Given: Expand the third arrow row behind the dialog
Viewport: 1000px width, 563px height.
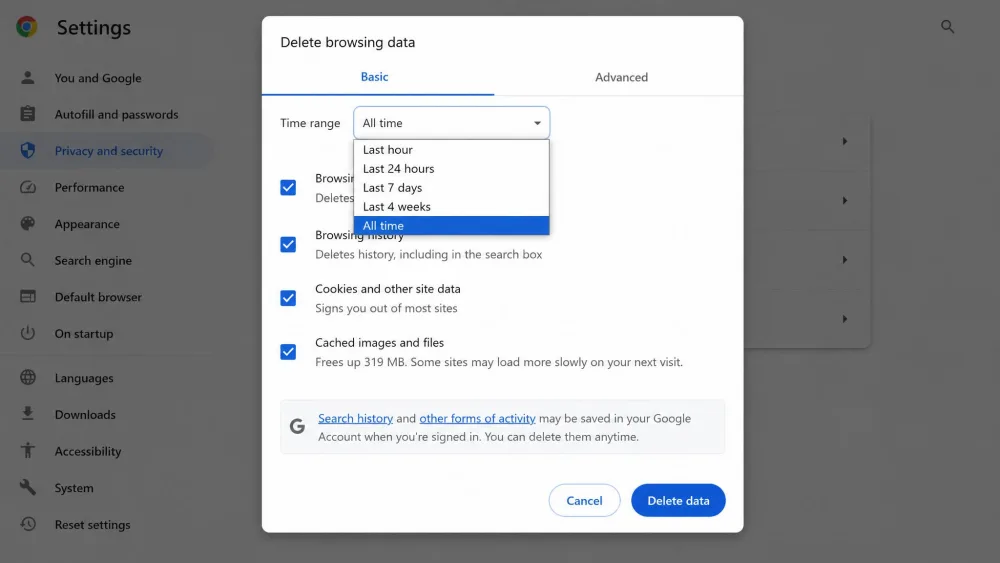Looking at the screenshot, I should tap(844, 260).
